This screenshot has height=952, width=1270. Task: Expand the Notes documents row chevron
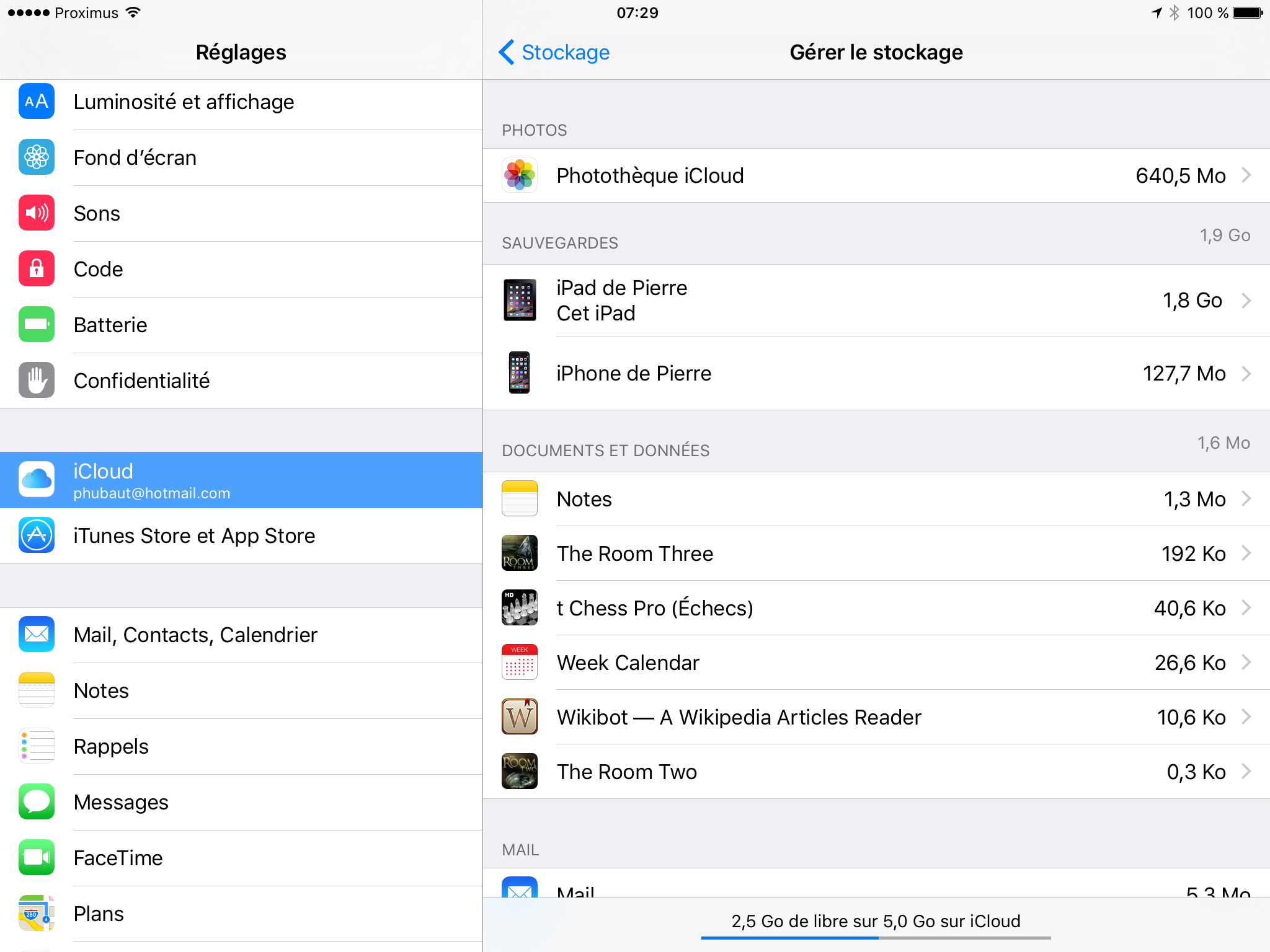[1246, 499]
